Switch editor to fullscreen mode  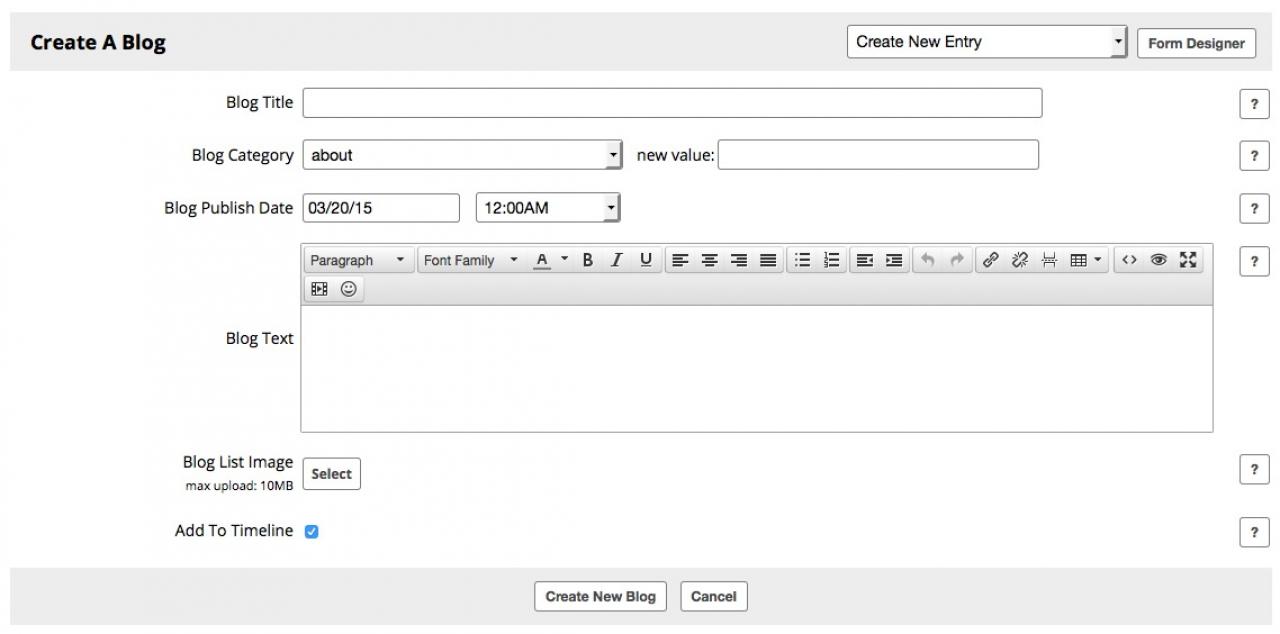1188,260
